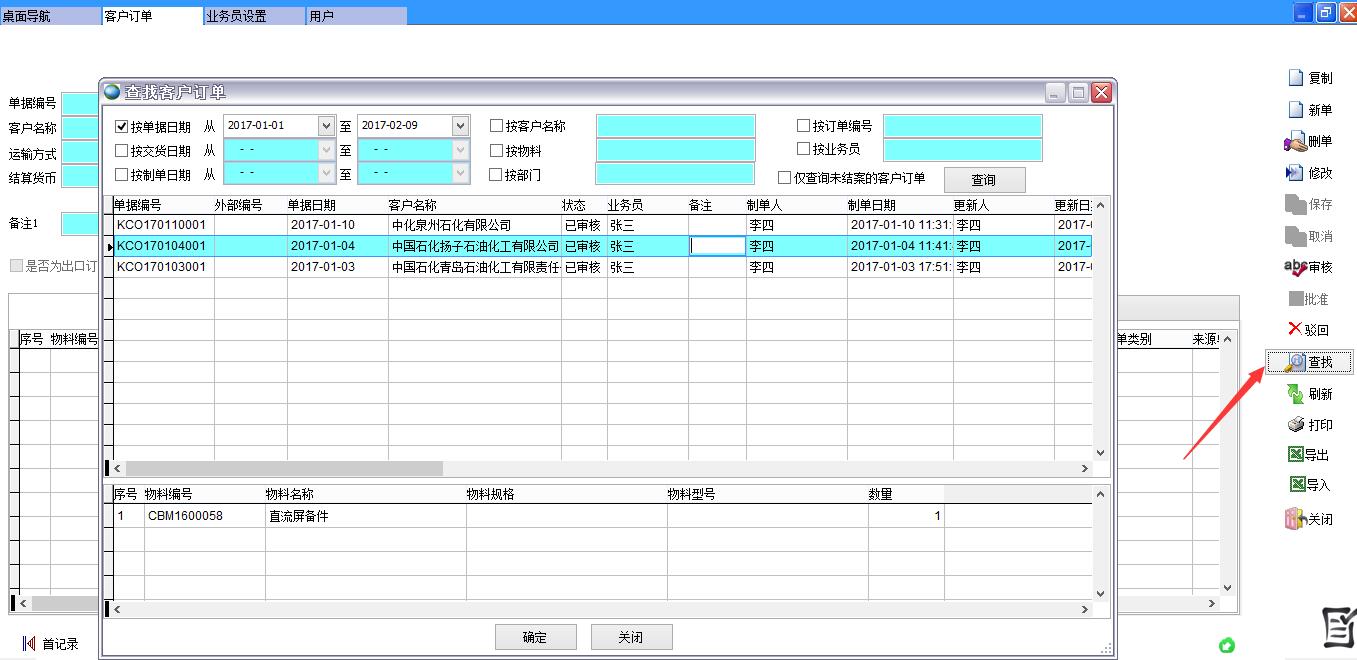
Task: Click the 新单 (new order) icon
Action: tap(1295, 110)
